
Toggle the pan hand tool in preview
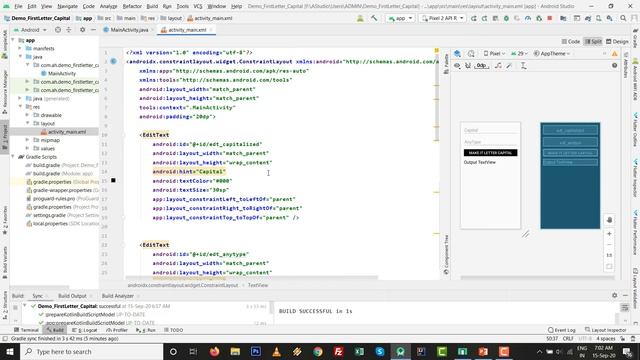[x=609, y=220]
